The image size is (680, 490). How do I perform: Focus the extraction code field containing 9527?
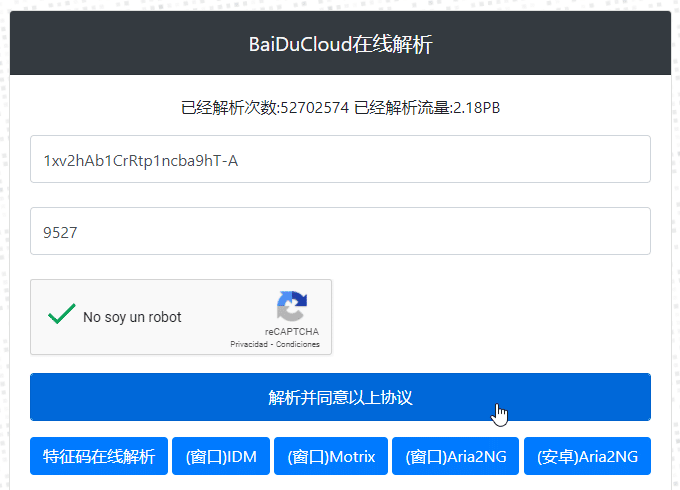(x=340, y=231)
